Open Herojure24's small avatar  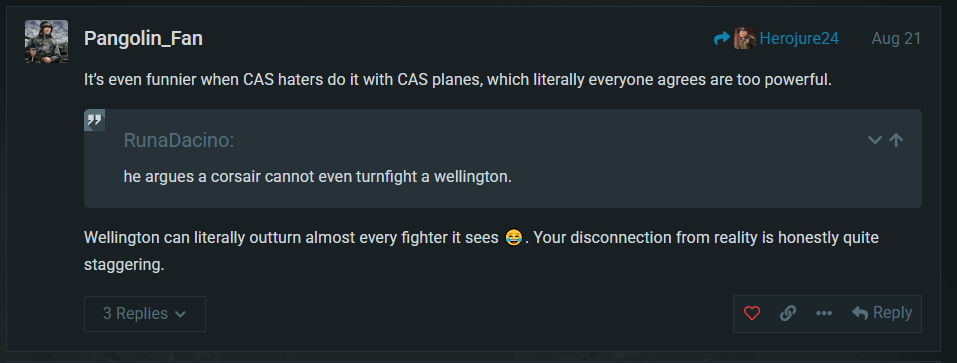tap(745, 38)
